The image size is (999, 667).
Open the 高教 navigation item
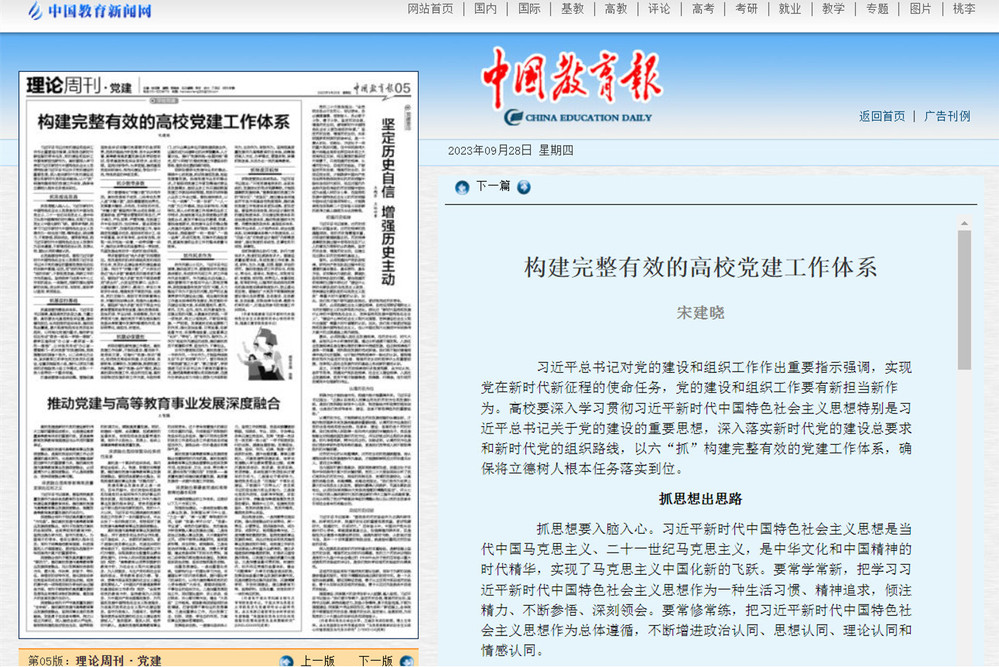point(616,9)
